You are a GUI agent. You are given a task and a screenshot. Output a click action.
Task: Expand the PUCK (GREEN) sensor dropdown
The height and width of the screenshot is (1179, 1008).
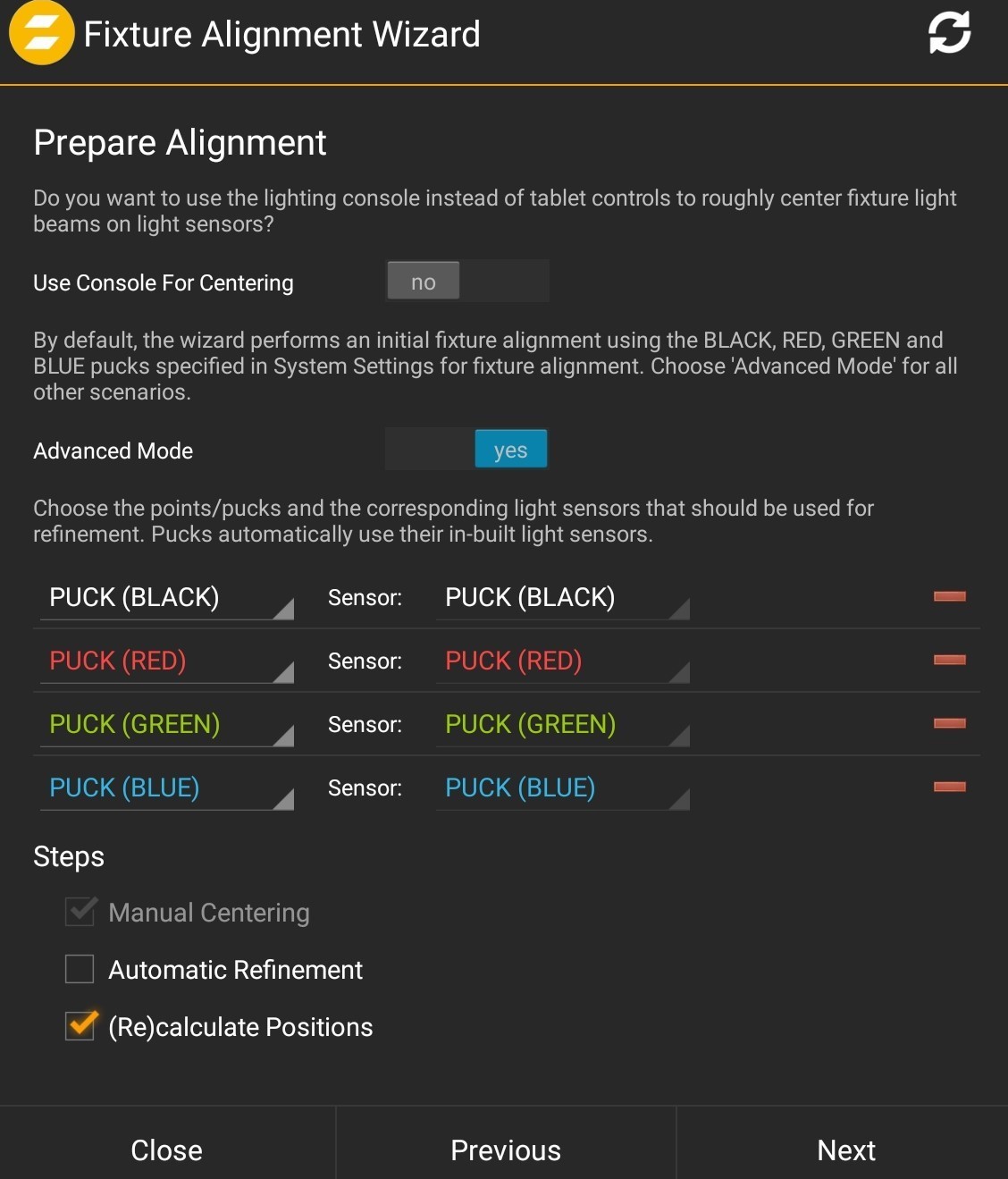(563, 725)
